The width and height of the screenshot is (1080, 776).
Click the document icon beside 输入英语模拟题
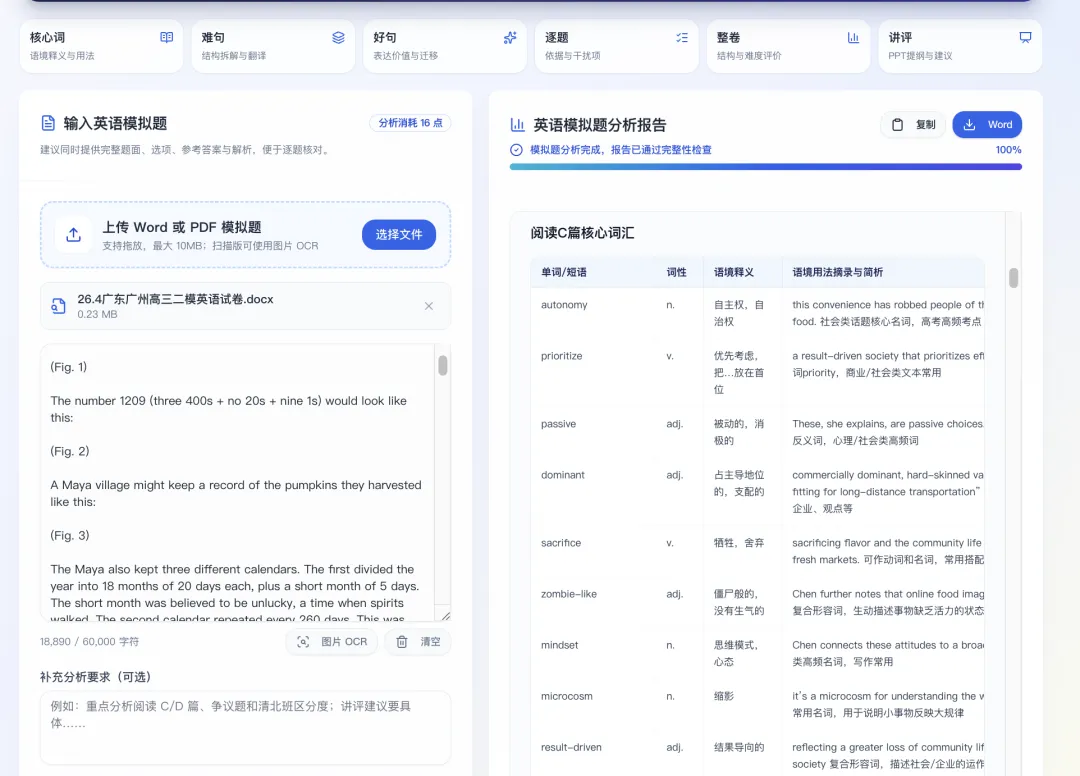click(x=48, y=123)
